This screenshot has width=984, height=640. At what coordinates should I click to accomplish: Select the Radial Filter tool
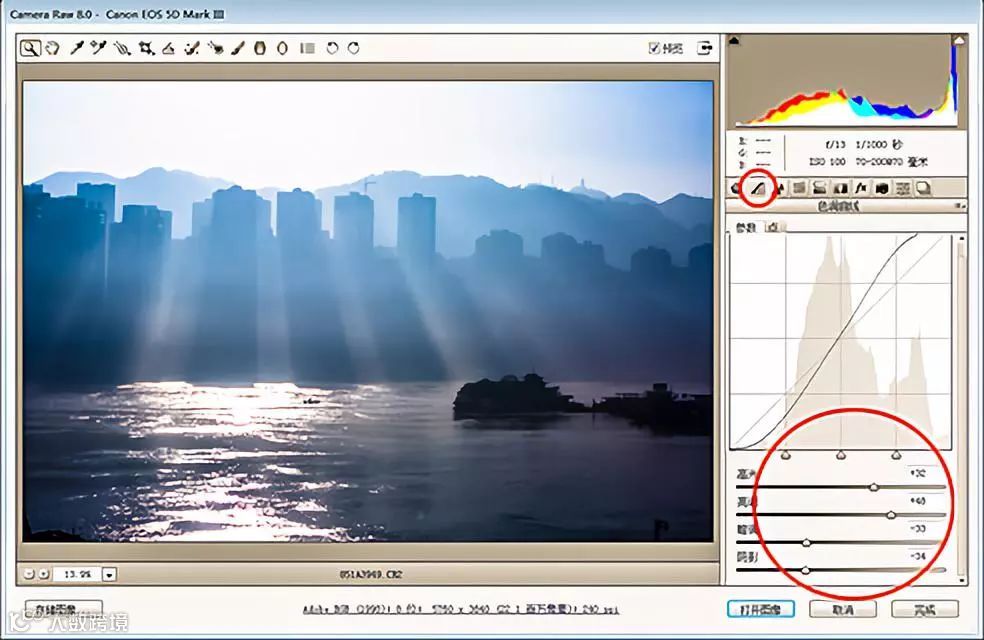coord(282,48)
